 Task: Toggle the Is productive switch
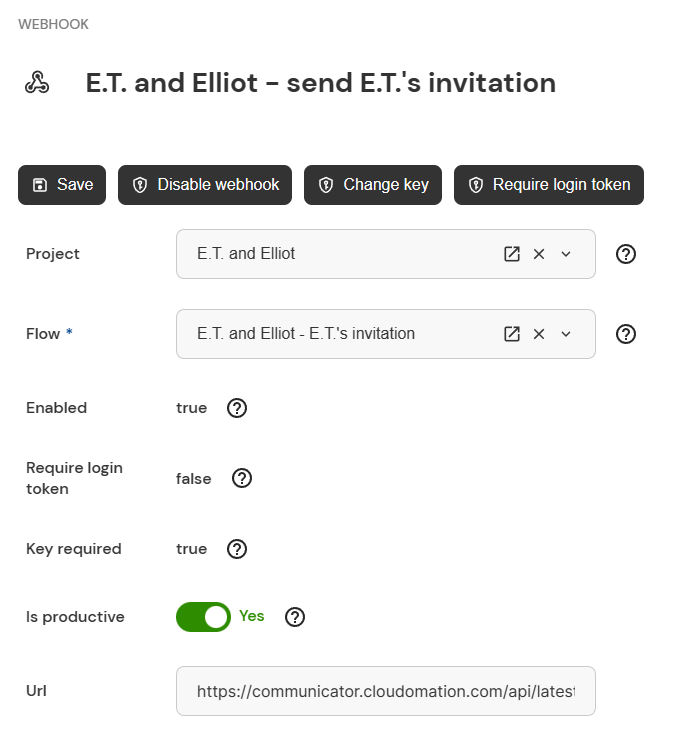tap(203, 617)
